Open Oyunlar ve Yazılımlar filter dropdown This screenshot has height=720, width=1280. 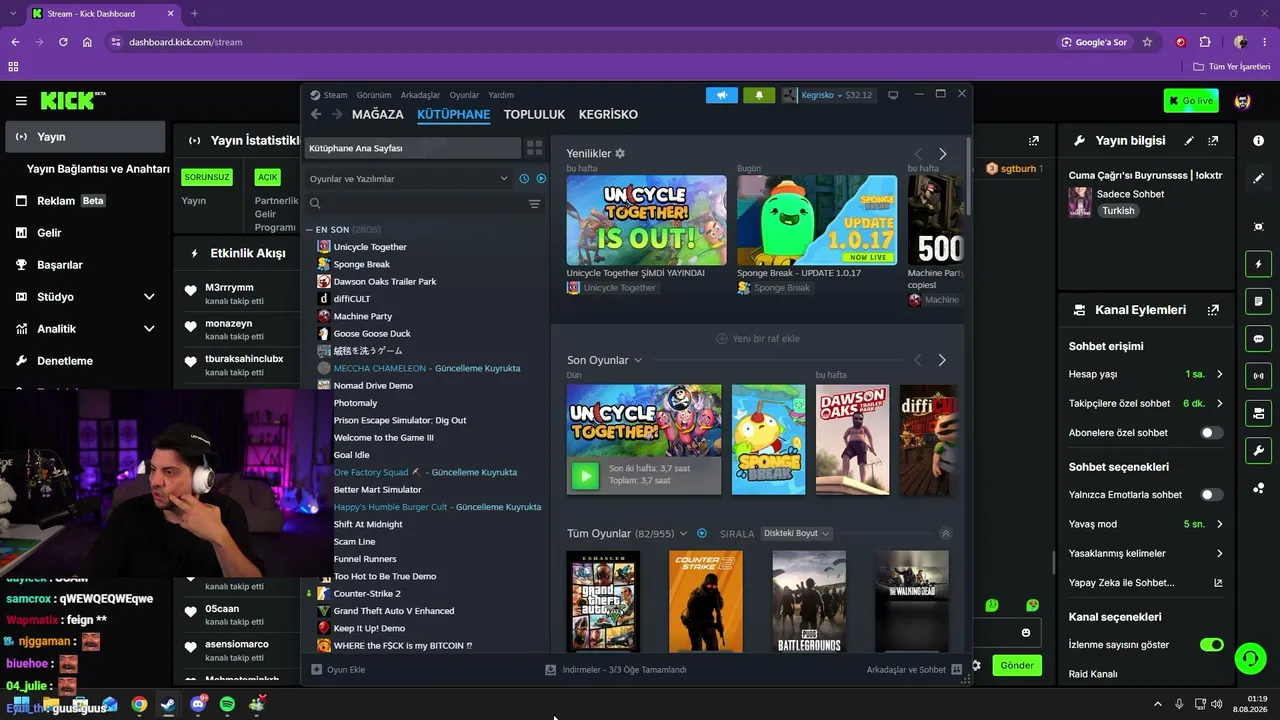coord(410,179)
